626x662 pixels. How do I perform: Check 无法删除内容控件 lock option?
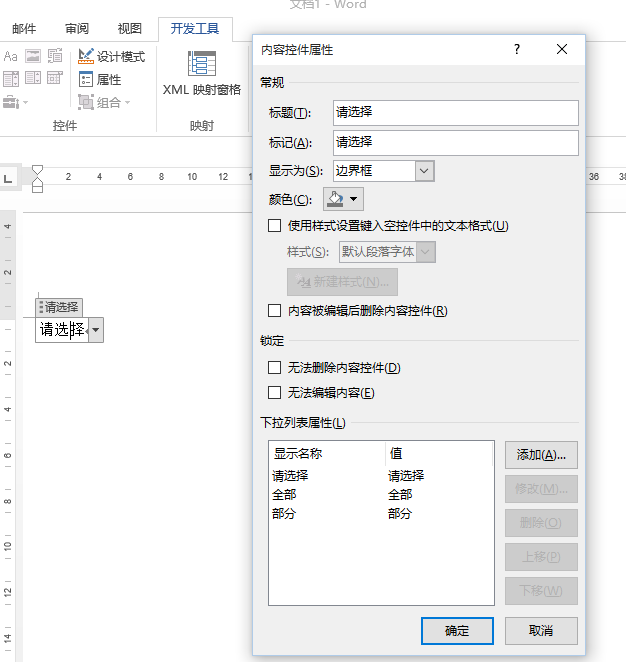(274, 367)
